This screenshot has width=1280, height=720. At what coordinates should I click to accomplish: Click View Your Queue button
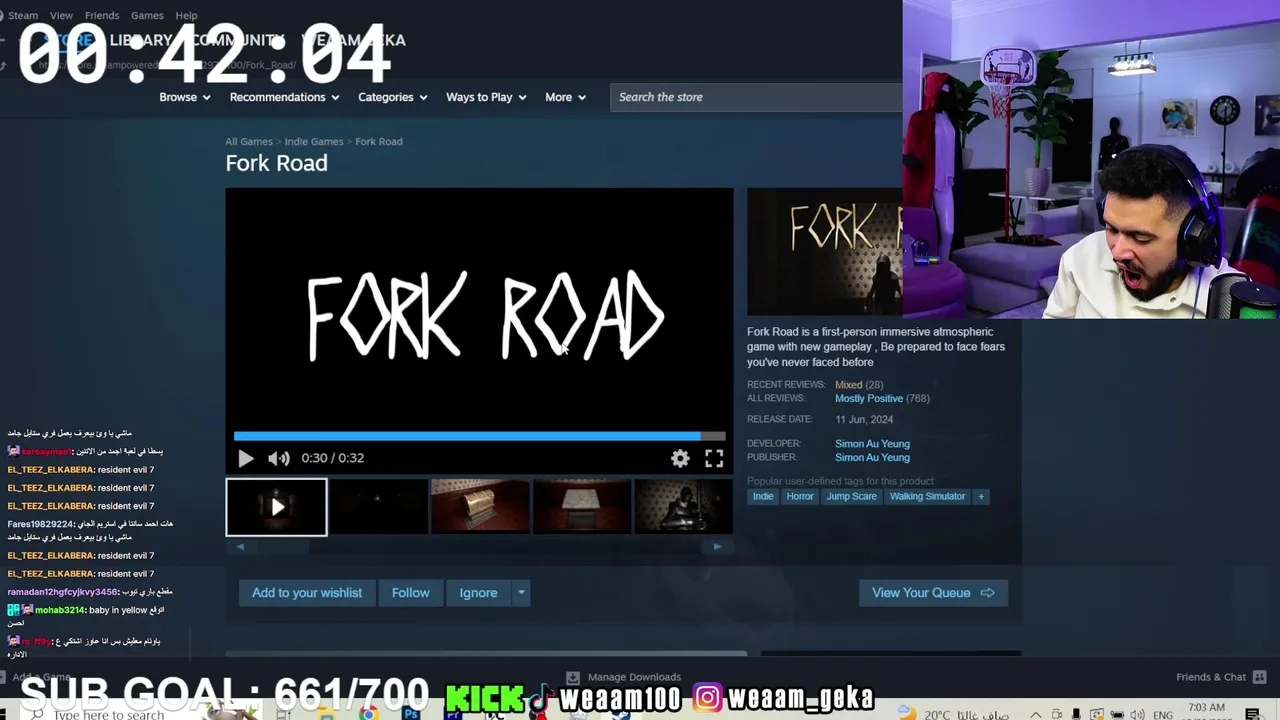[x=933, y=593]
